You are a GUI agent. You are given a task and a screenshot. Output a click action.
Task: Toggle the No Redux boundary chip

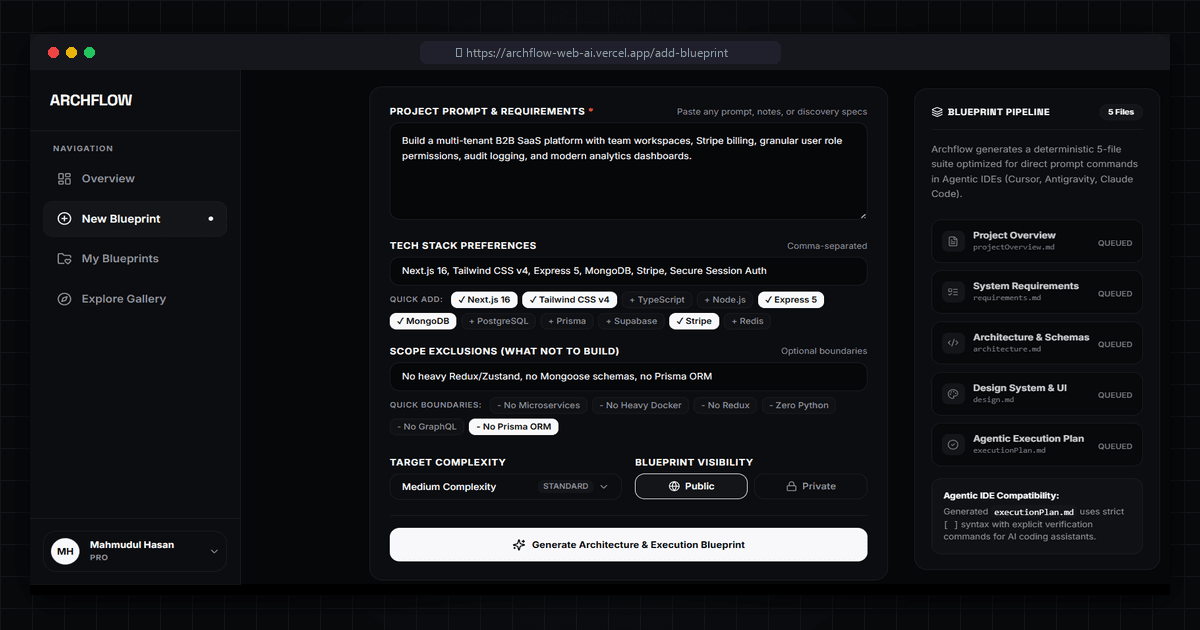coord(726,405)
